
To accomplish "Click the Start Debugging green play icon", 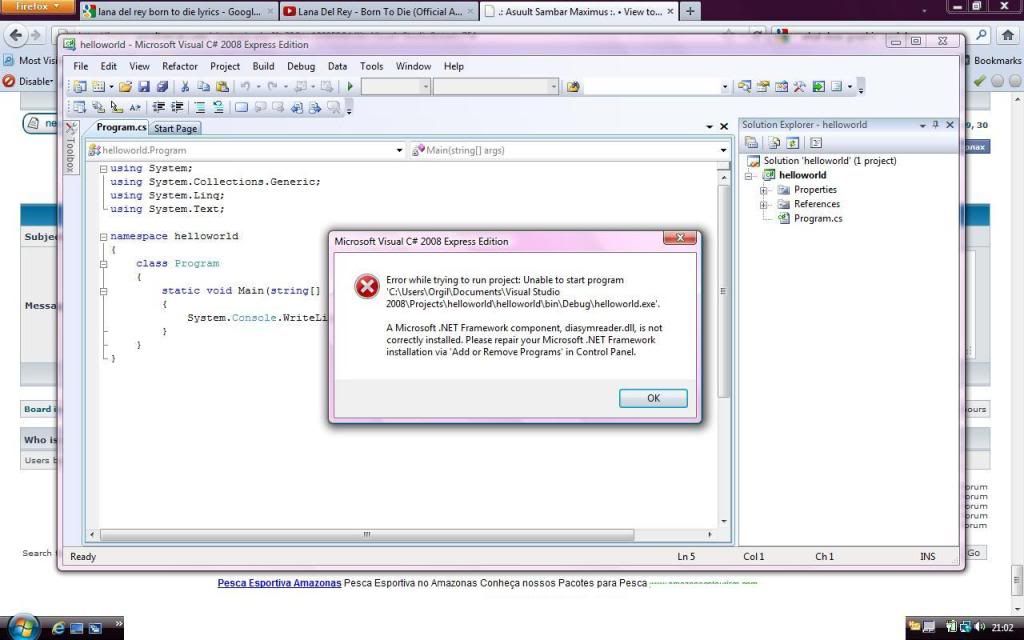I will [350, 87].
